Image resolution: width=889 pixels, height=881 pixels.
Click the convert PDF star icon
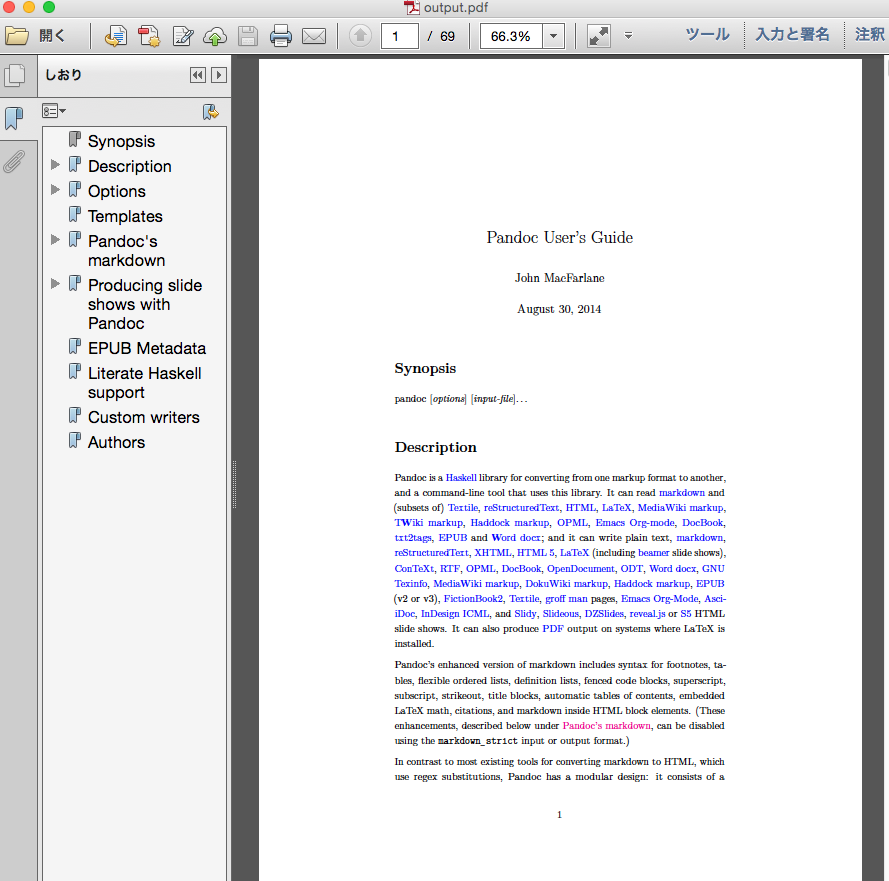coord(149,36)
